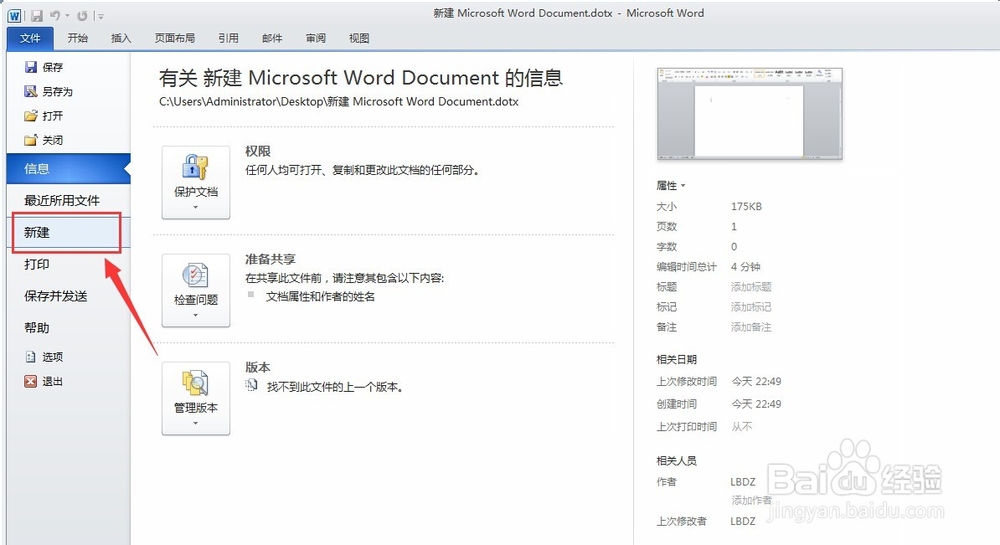Open 最近所用文件 list
Screen dimensions: 1000x545
[x=62, y=201]
